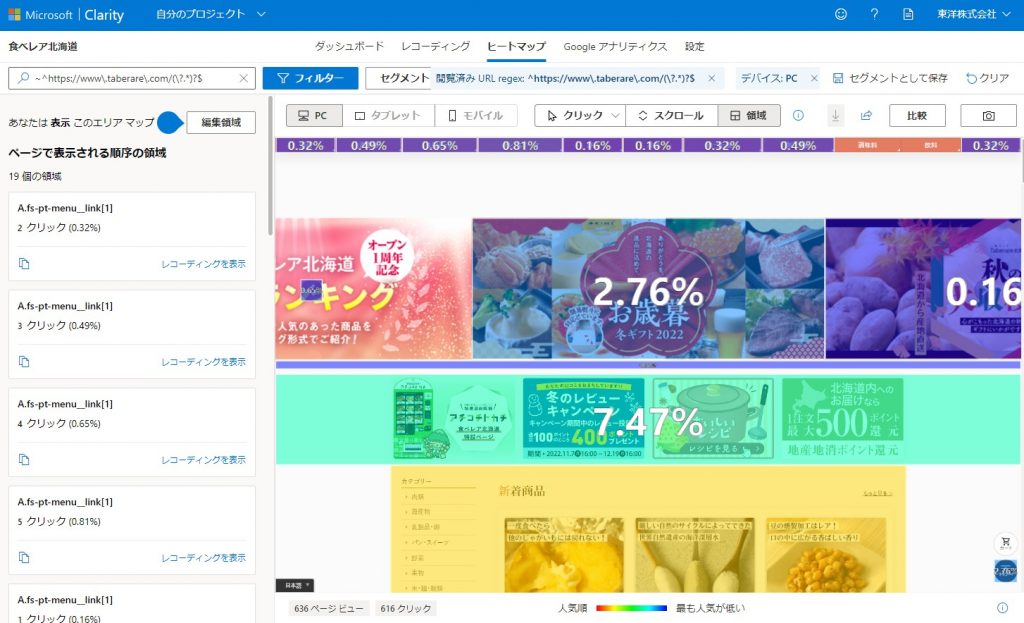Select the 領域 heatmap type
The width and height of the screenshot is (1024, 623).
pos(749,116)
